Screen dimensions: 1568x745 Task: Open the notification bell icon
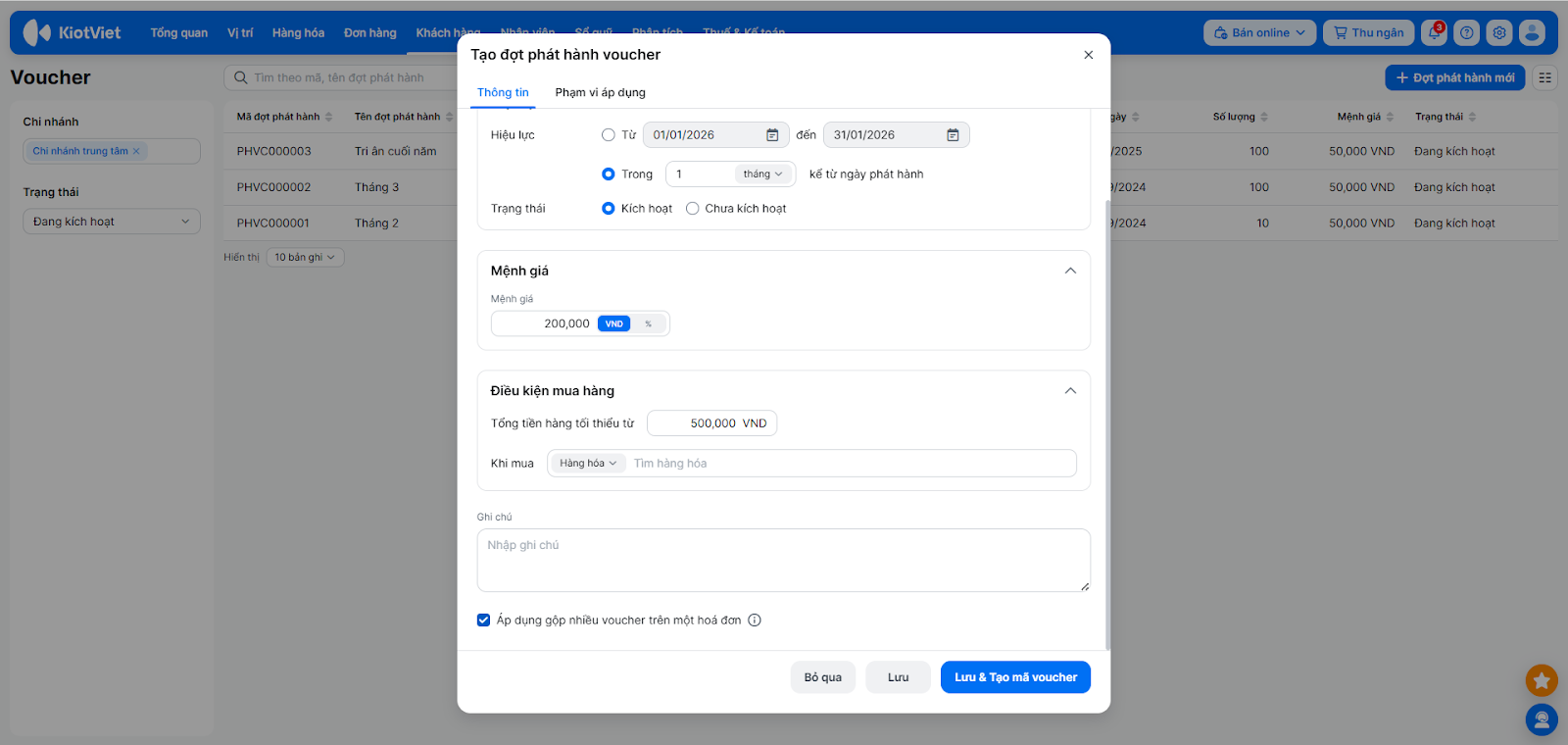point(1434,32)
